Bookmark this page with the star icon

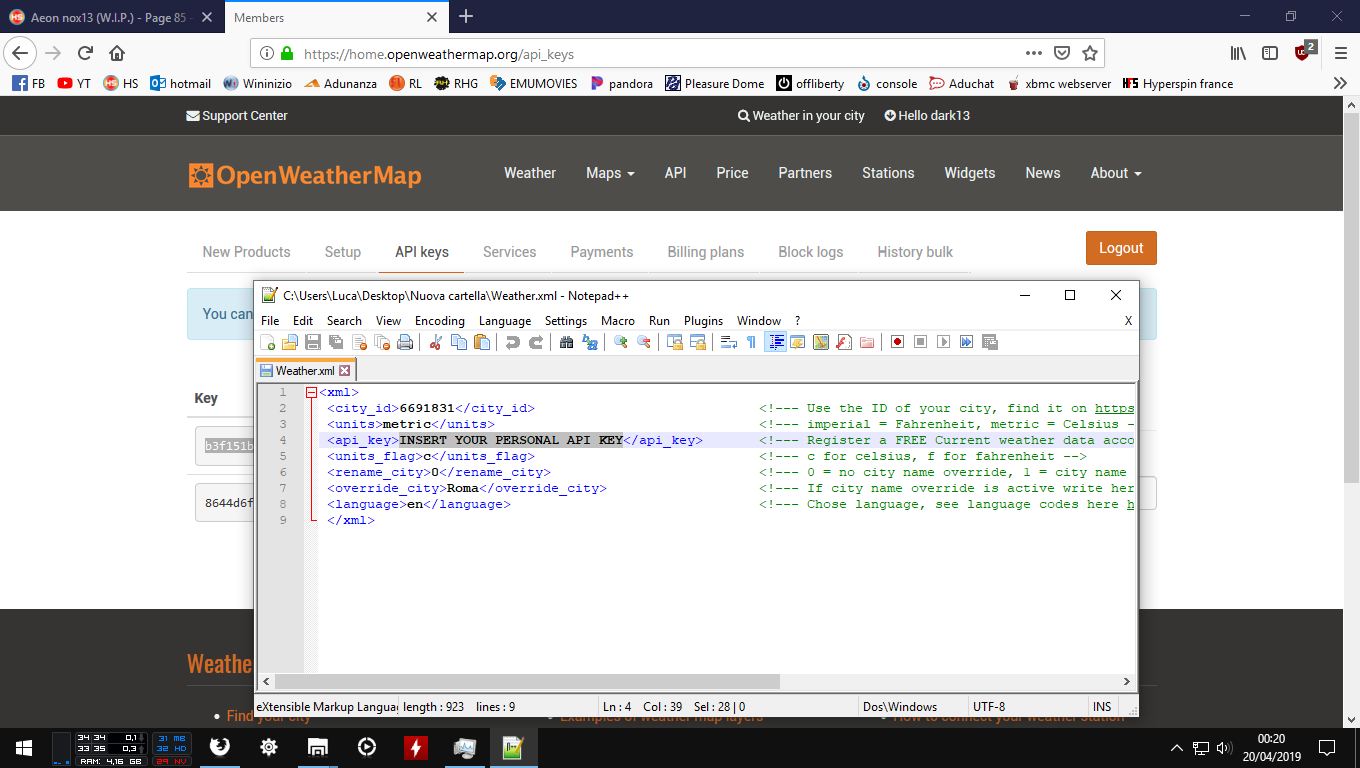[1090, 53]
